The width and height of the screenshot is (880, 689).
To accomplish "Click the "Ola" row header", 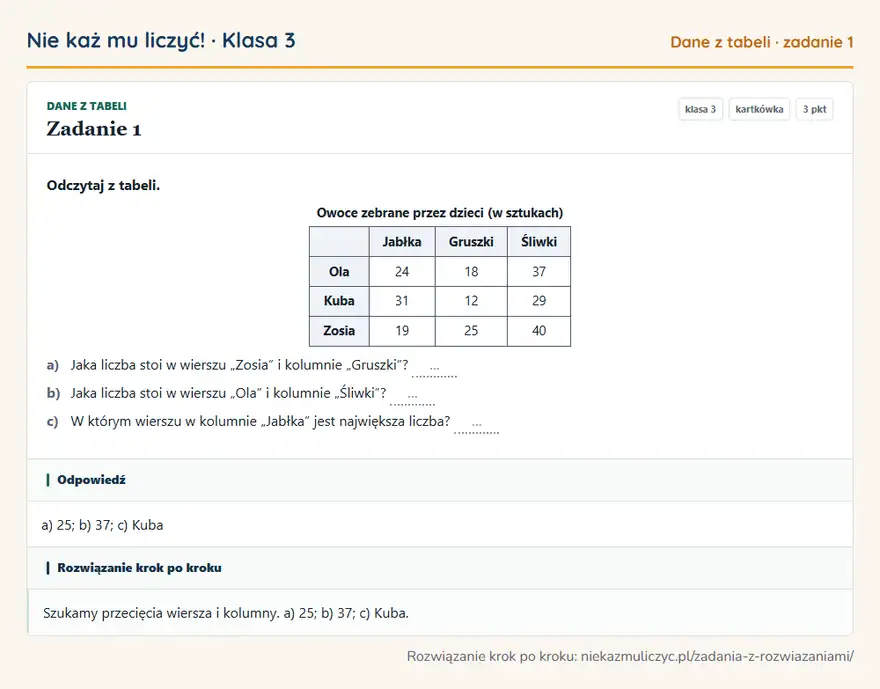I will pos(339,272).
